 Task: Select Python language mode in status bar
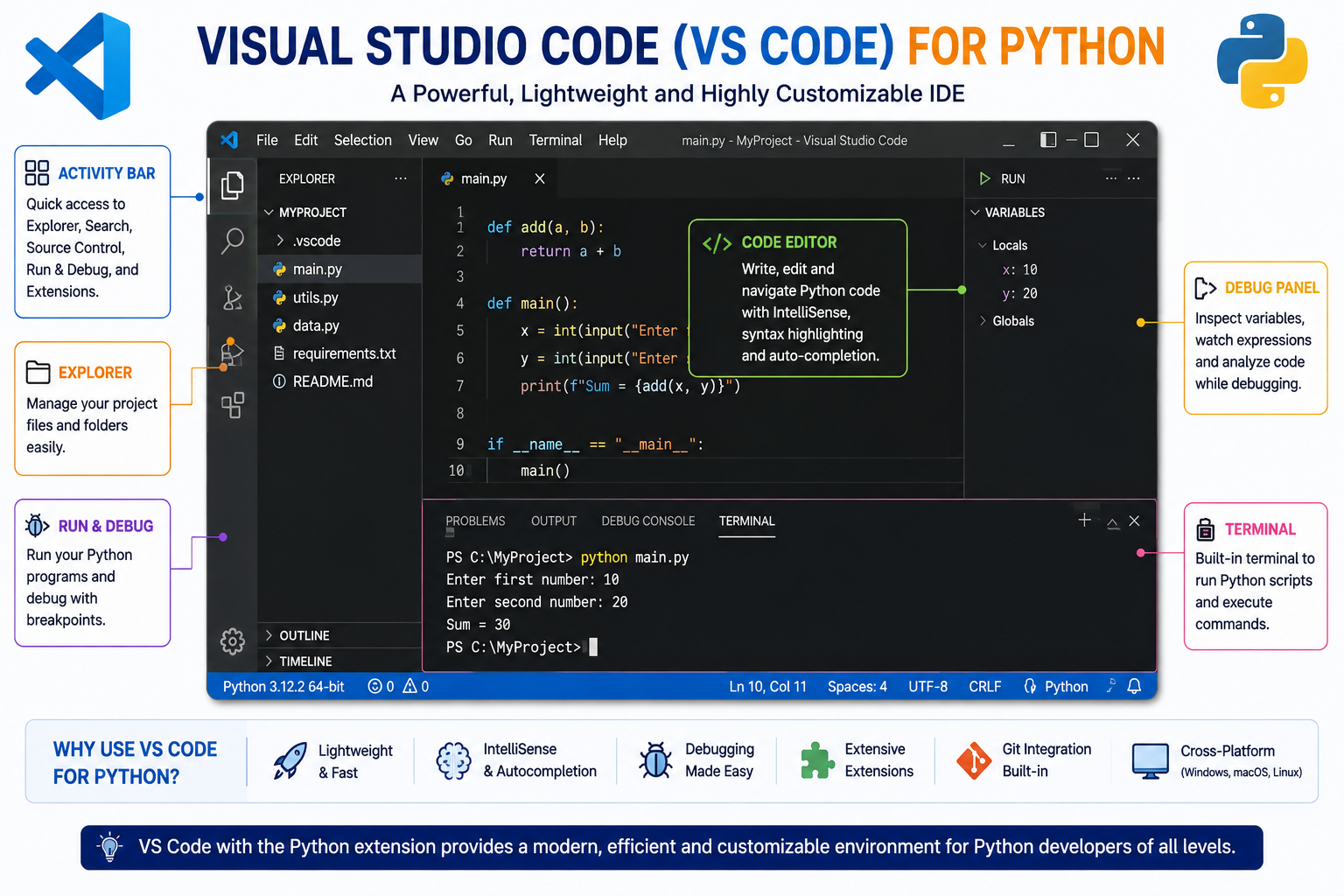tap(1066, 687)
